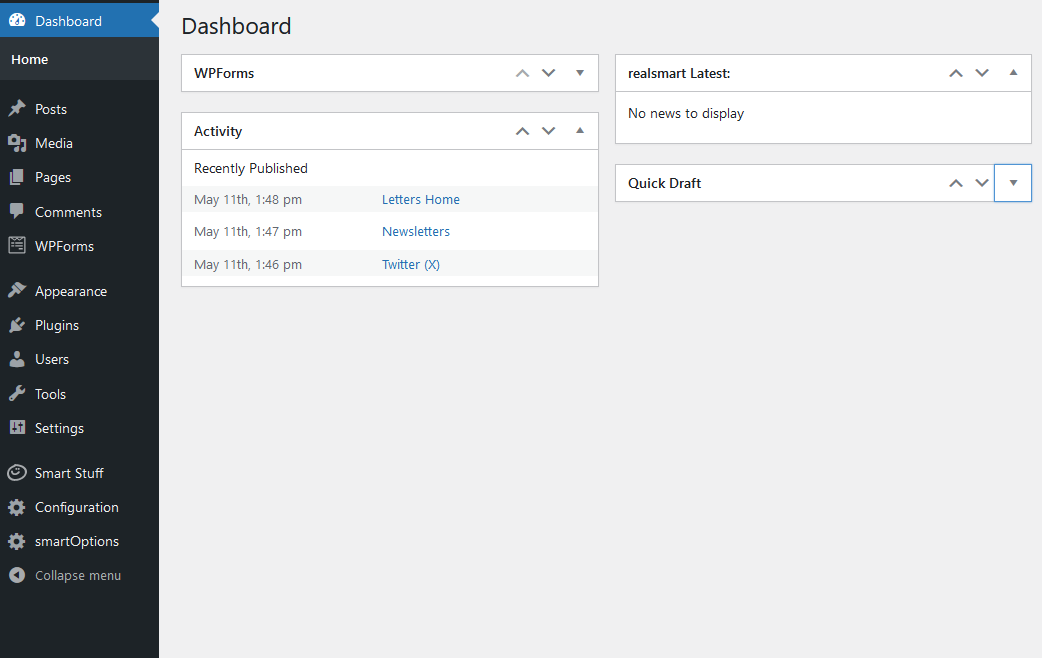Image resolution: width=1042 pixels, height=658 pixels.
Task: Click the Appearance paintbrush icon
Action: [x=17, y=291]
